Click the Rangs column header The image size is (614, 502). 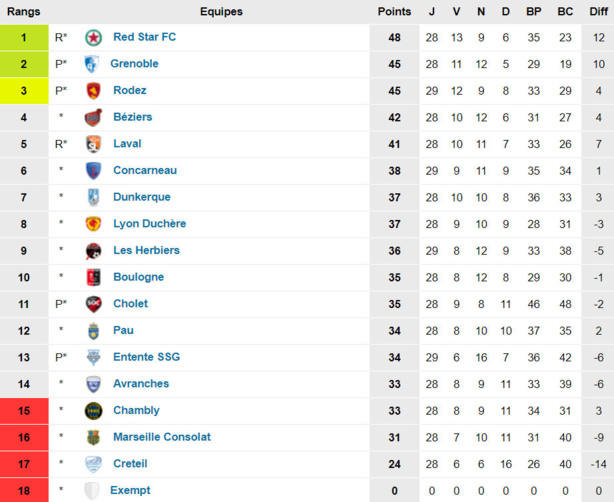point(24,12)
